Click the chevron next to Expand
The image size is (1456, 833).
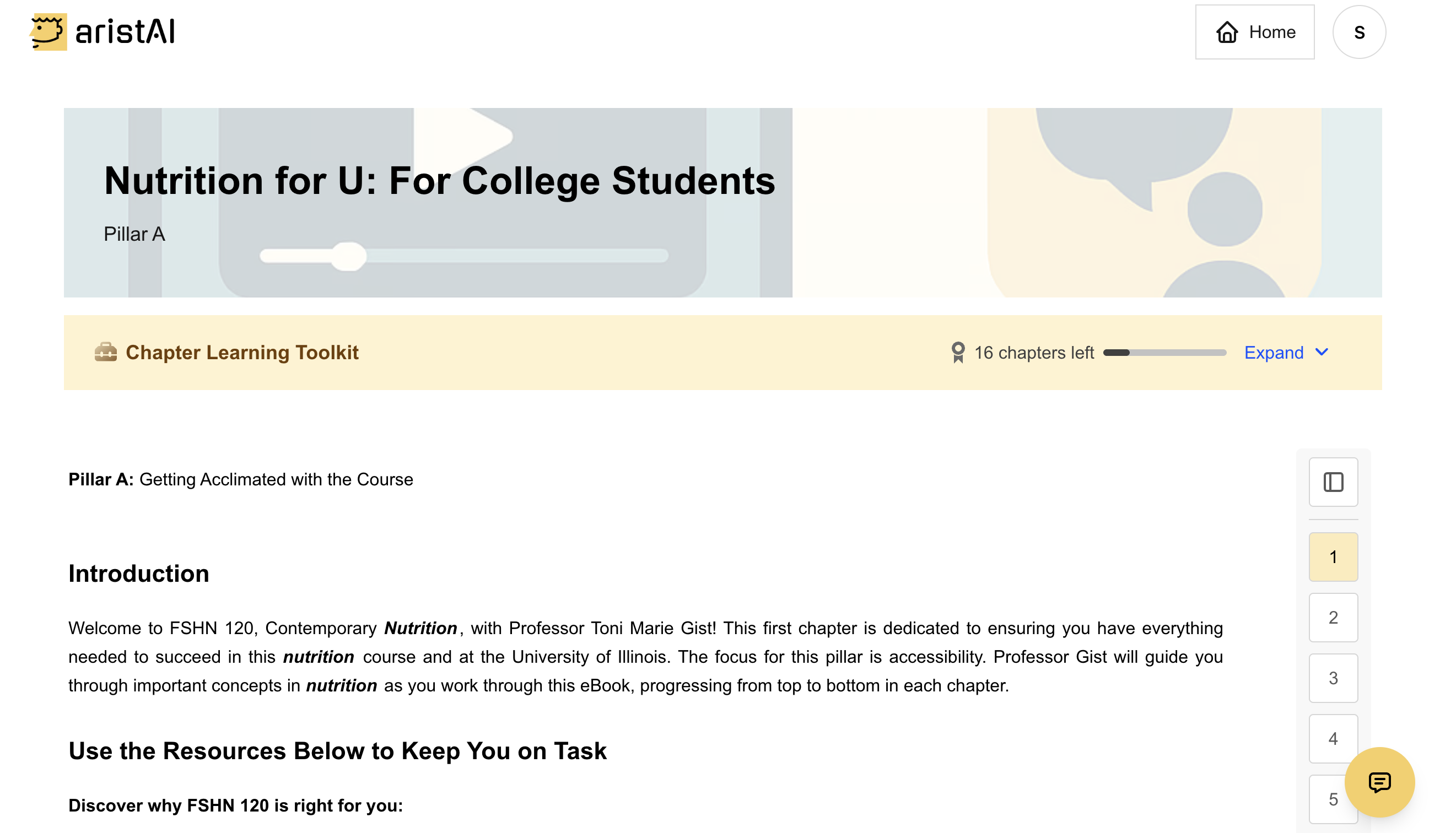click(x=1322, y=352)
